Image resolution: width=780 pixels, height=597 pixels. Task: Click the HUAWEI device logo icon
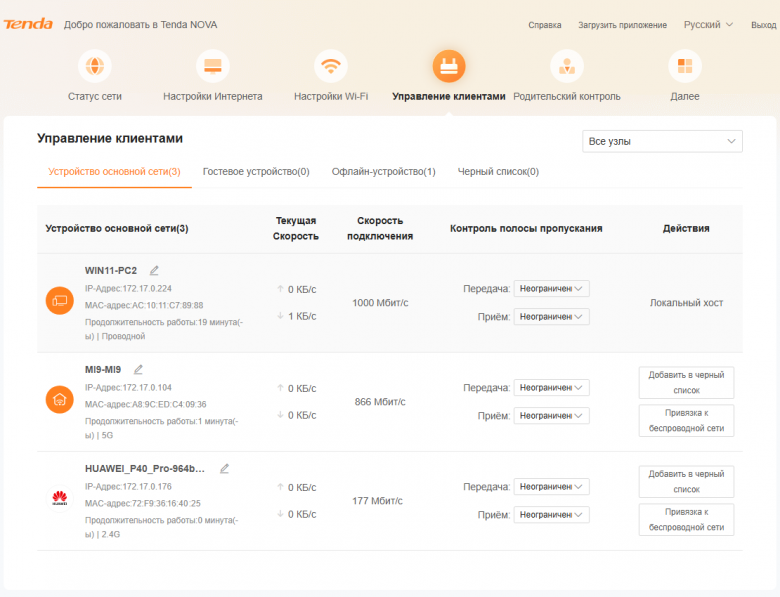pos(60,498)
